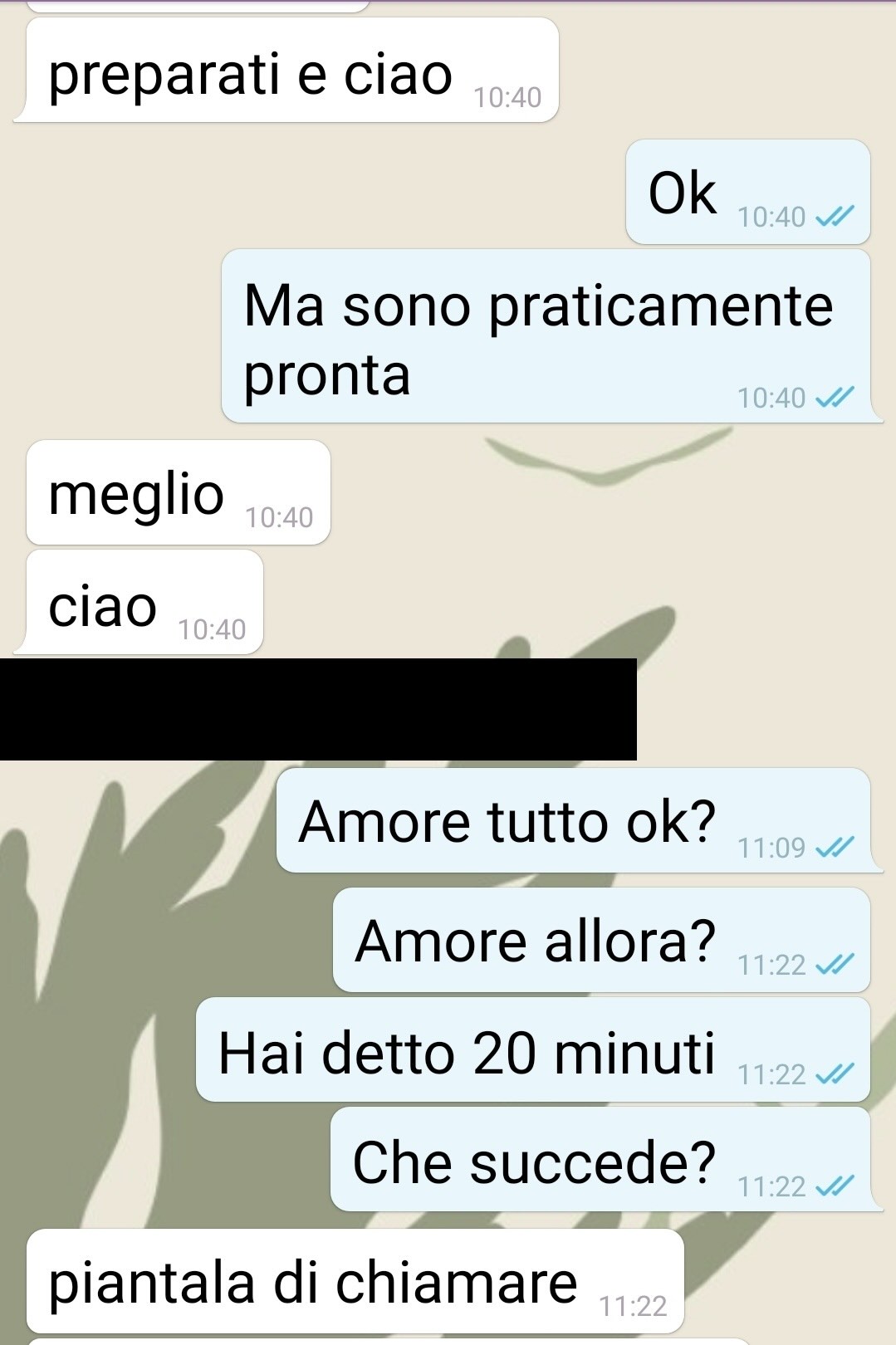The height and width of the screenshot is (1345, 896).
Task: Select the 'Amore tutto ok?' message
Action: (x=580, y=820)
